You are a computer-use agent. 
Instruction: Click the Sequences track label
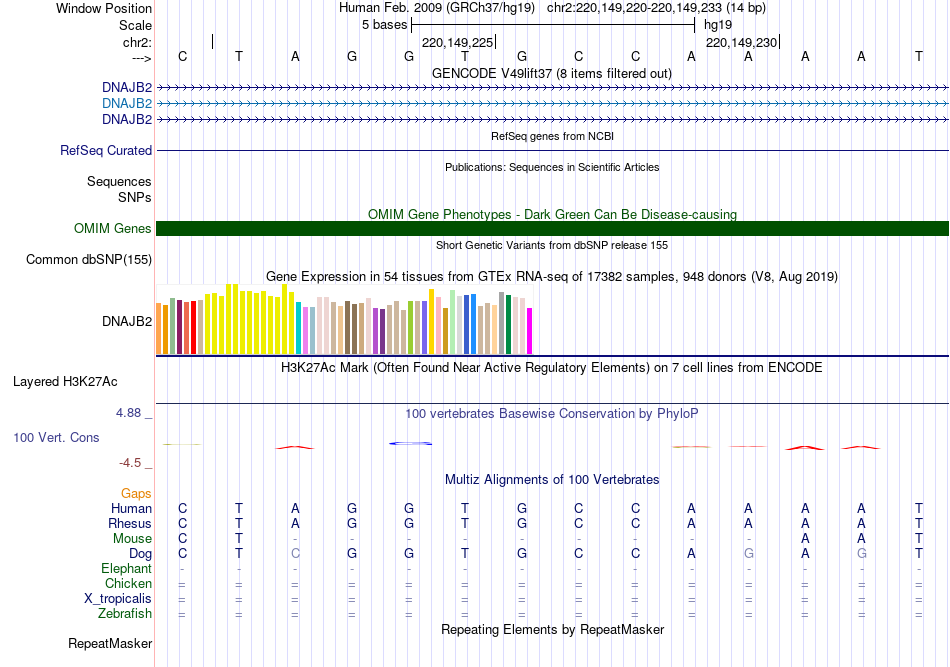119,182
